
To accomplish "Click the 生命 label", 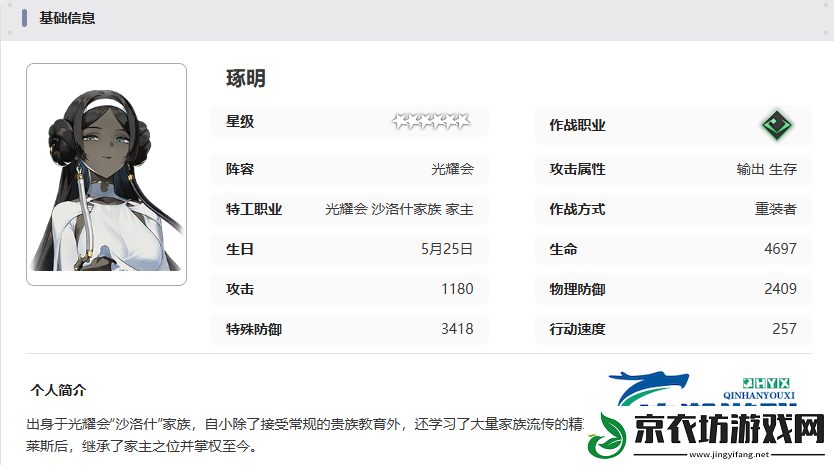I will click(563, 249).
